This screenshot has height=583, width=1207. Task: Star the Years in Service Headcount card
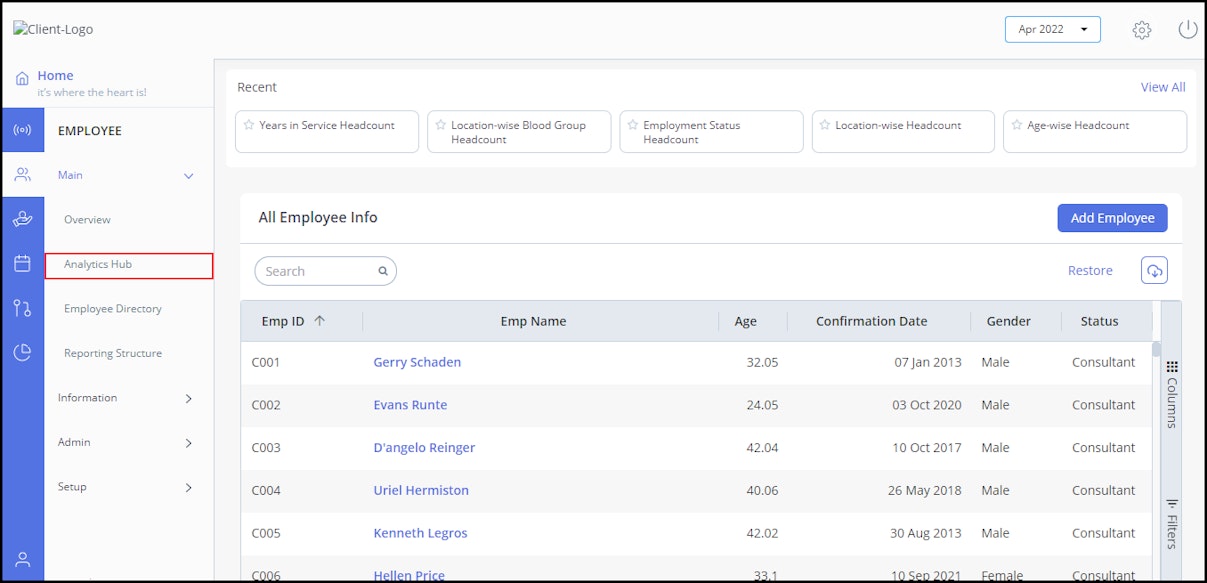249,125
